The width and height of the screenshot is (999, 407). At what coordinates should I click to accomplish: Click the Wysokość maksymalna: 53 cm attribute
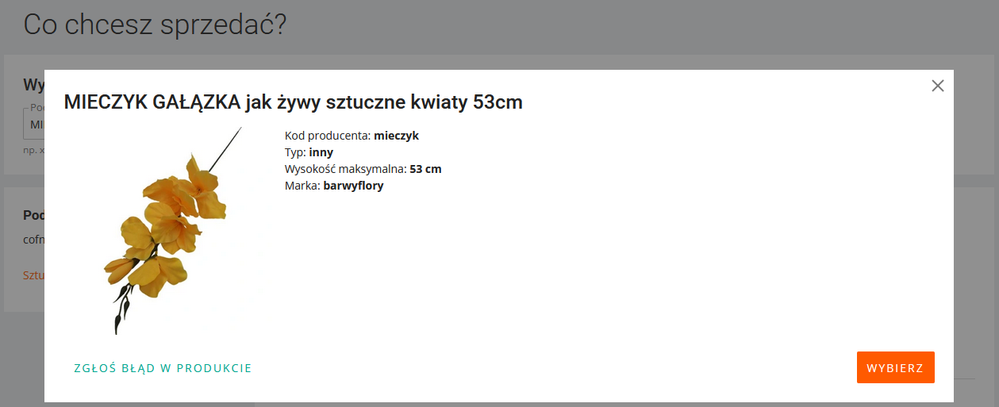[363, 169]
